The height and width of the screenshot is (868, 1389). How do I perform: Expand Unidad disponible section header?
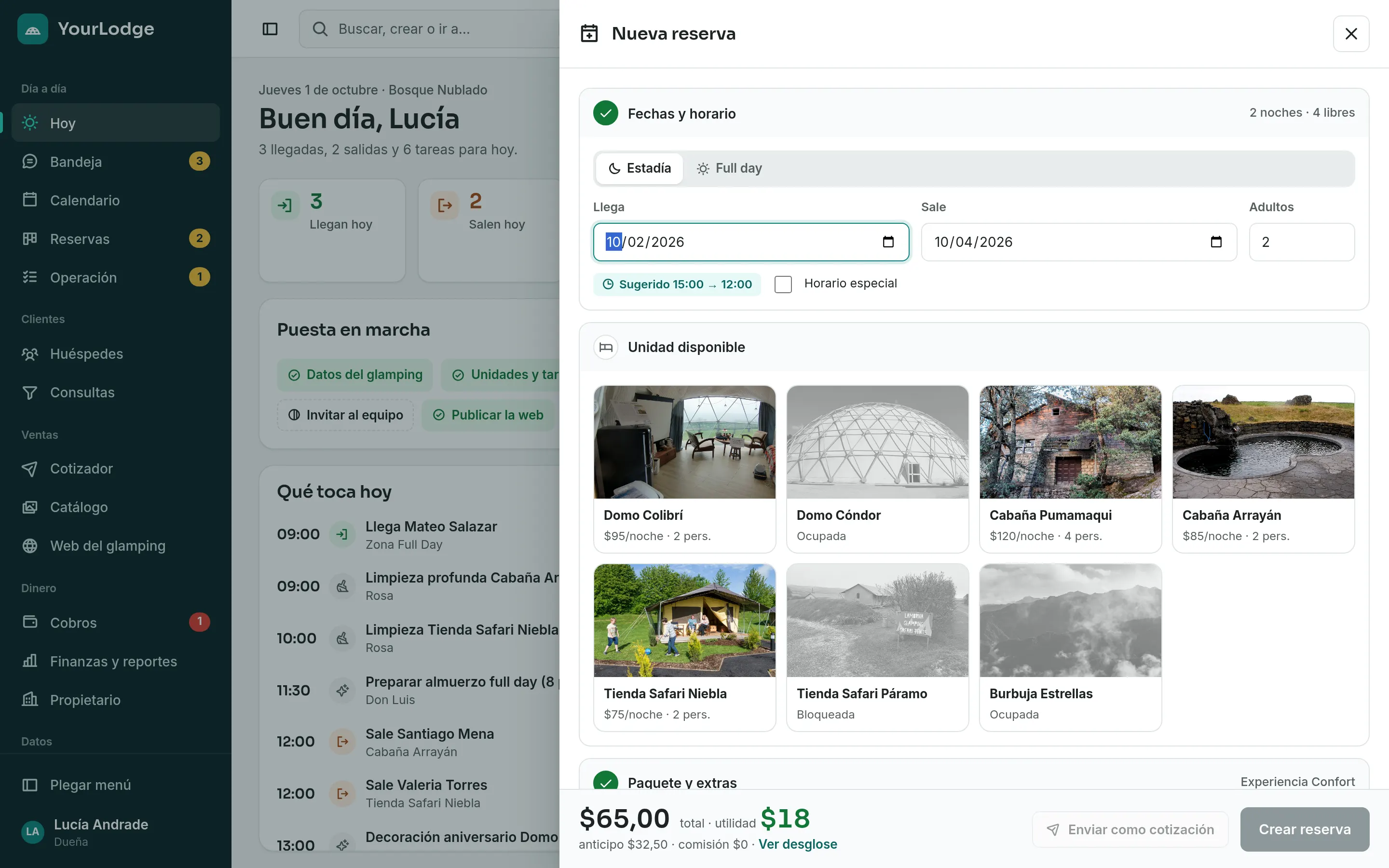point(973,347)
